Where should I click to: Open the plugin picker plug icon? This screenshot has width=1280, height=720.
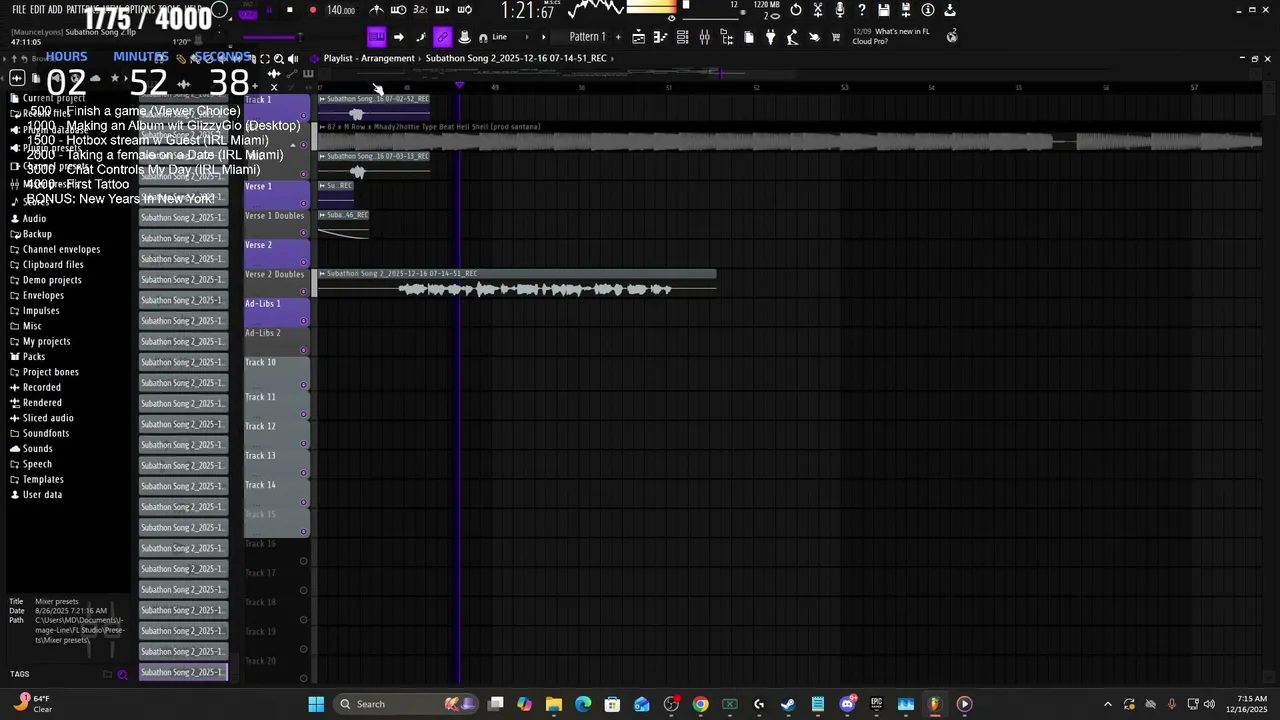click(770, 37)
